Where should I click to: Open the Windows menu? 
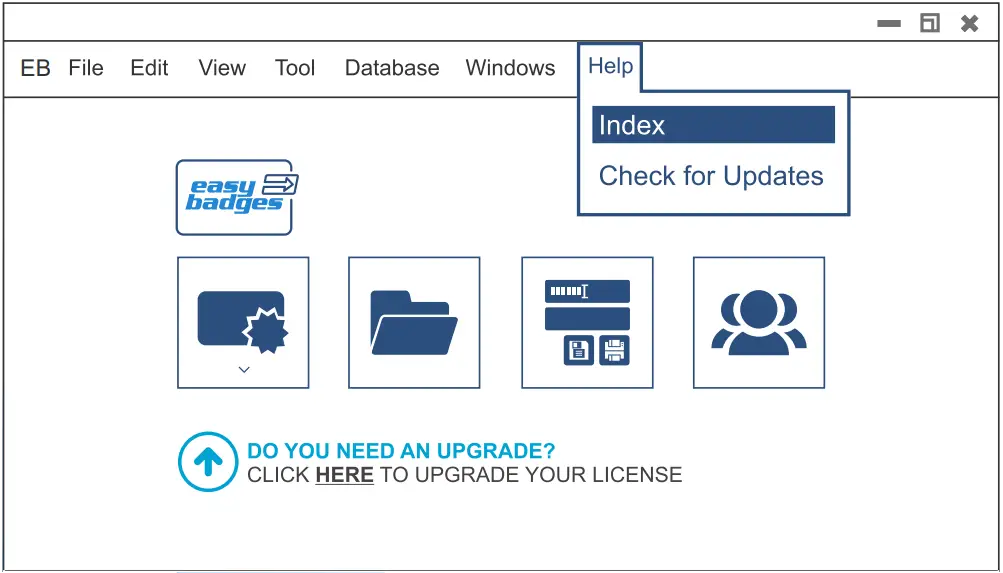coord(510,68)
